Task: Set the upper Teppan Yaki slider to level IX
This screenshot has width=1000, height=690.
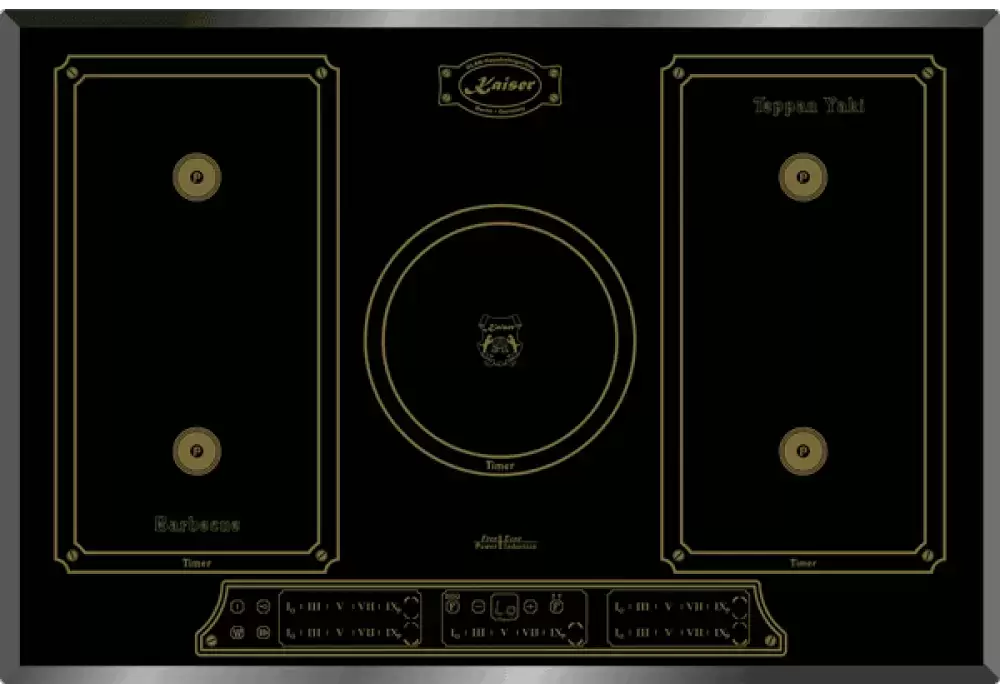Action: point(720,607)
